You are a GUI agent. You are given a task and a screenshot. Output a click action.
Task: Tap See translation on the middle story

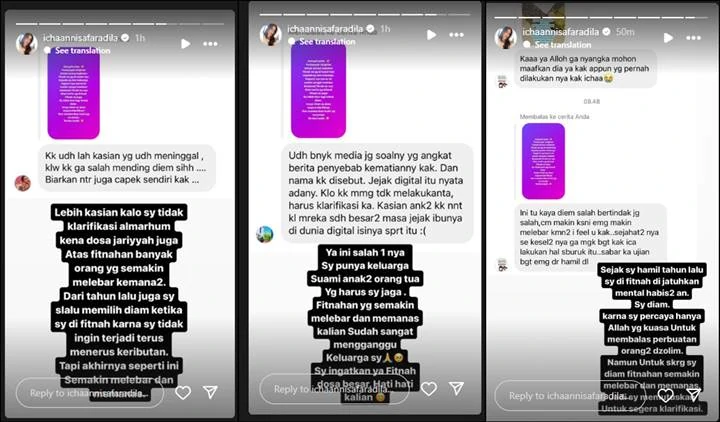(x=327, y=42)
